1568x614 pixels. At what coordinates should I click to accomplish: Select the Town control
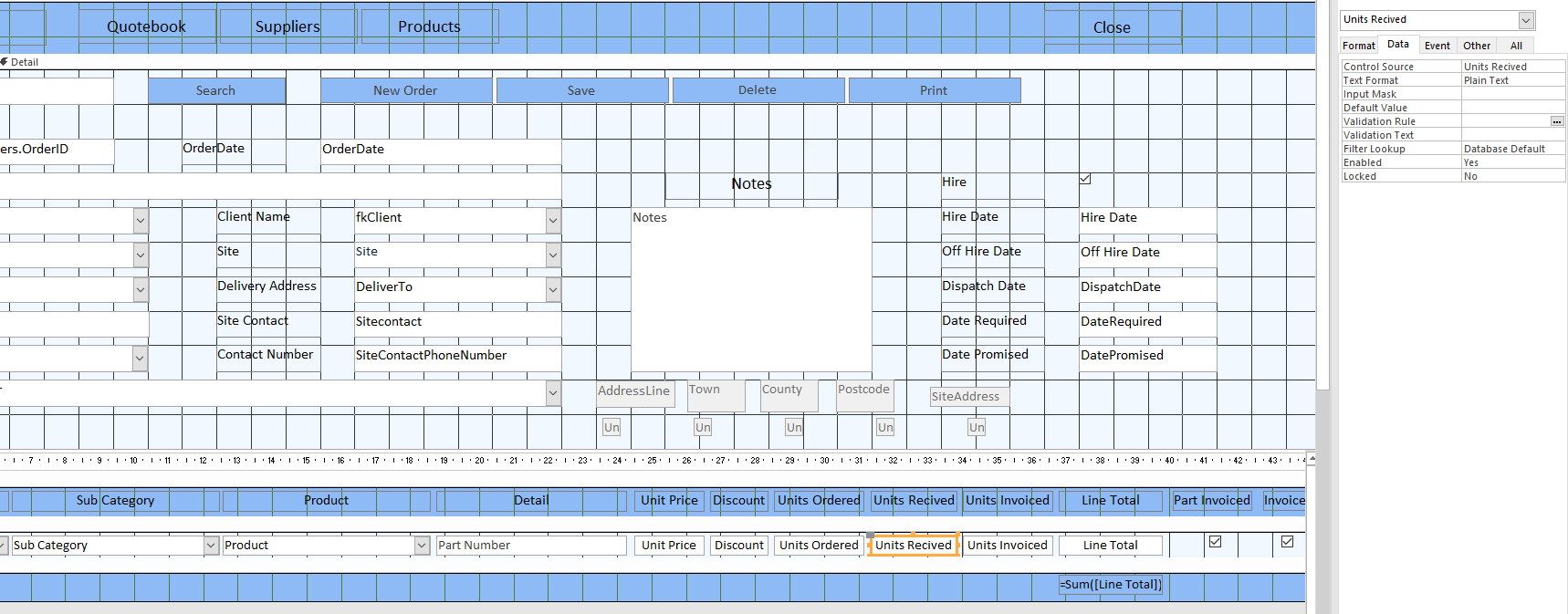click(716, 396)
